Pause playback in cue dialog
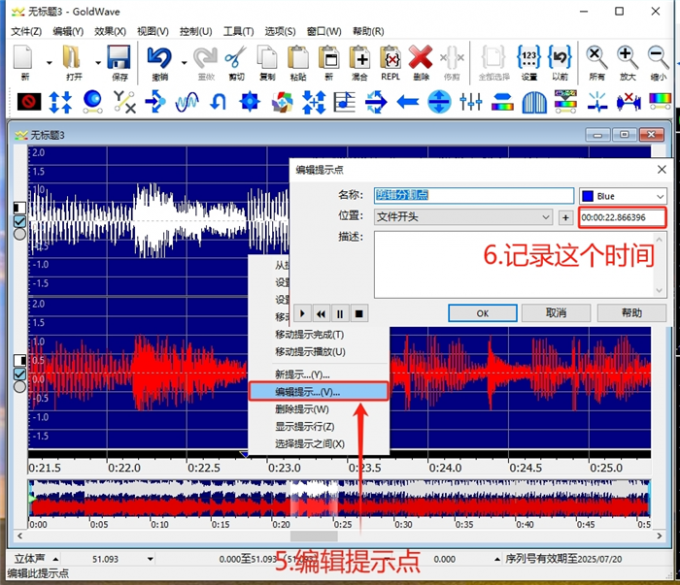Image resolution: width=680 pixels, height=585 pixels. pos(340,313)
